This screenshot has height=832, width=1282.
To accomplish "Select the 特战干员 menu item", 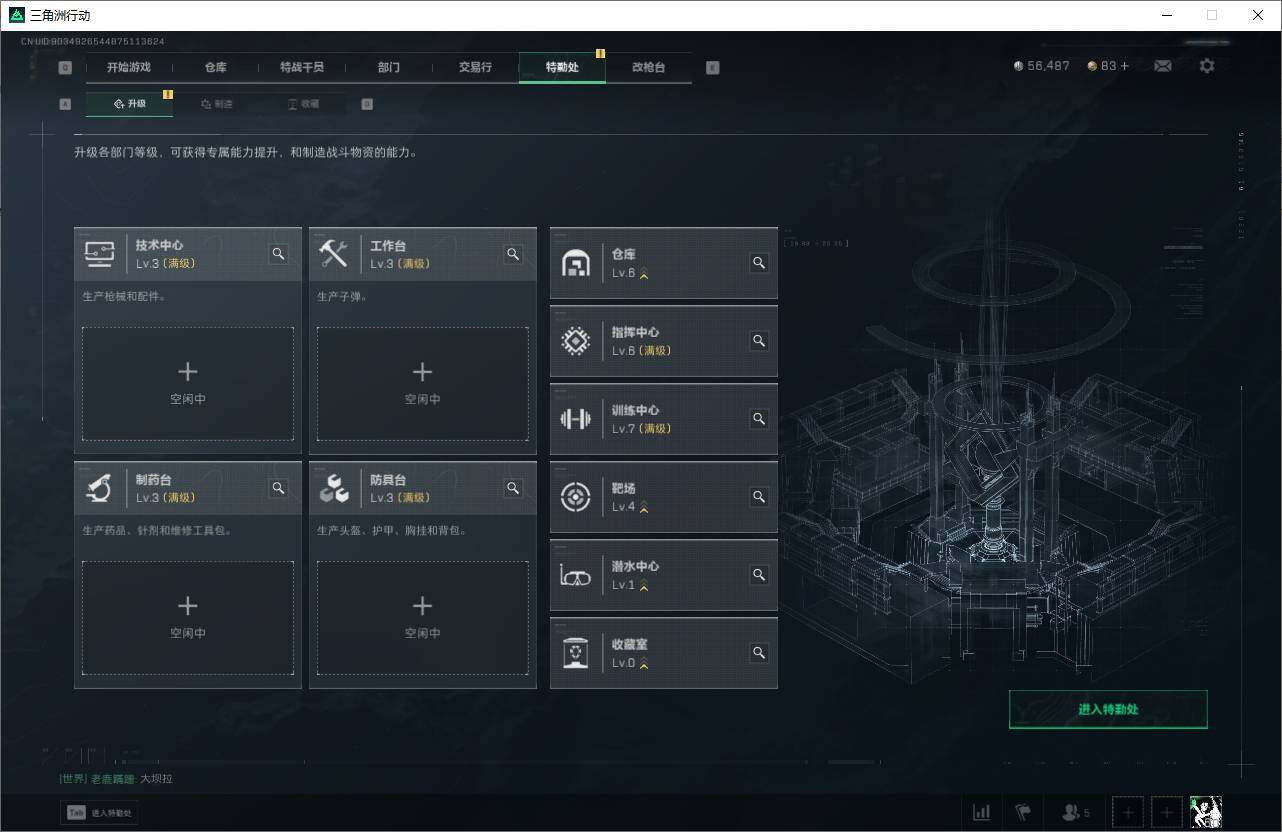I will coord(302,67).
